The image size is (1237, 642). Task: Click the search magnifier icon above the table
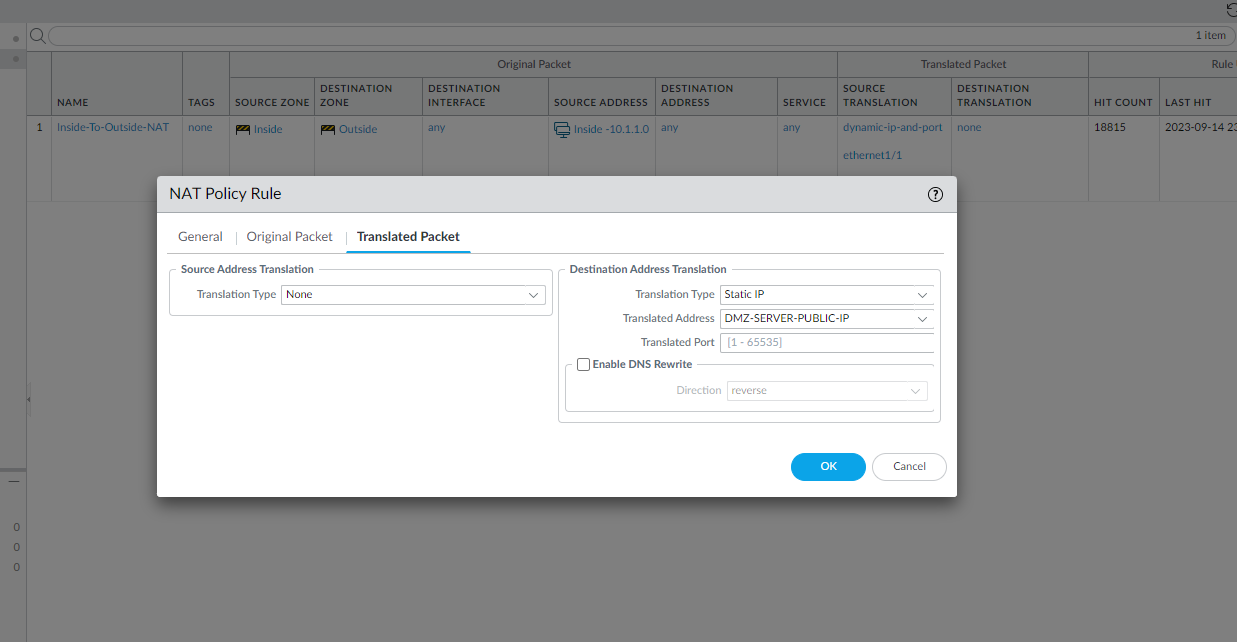(37, 34)
